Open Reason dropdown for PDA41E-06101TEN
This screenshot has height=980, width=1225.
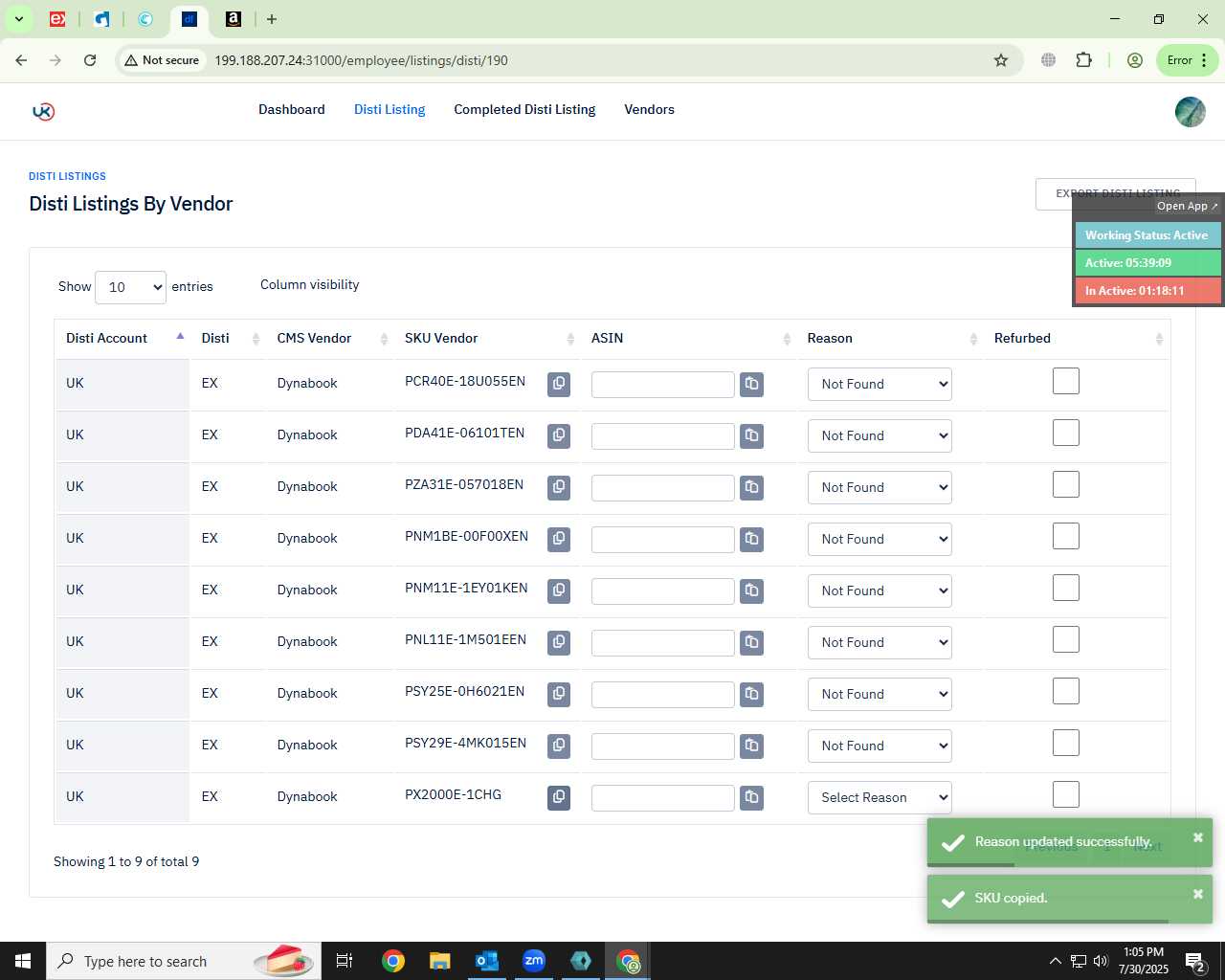tap(880, 435)
